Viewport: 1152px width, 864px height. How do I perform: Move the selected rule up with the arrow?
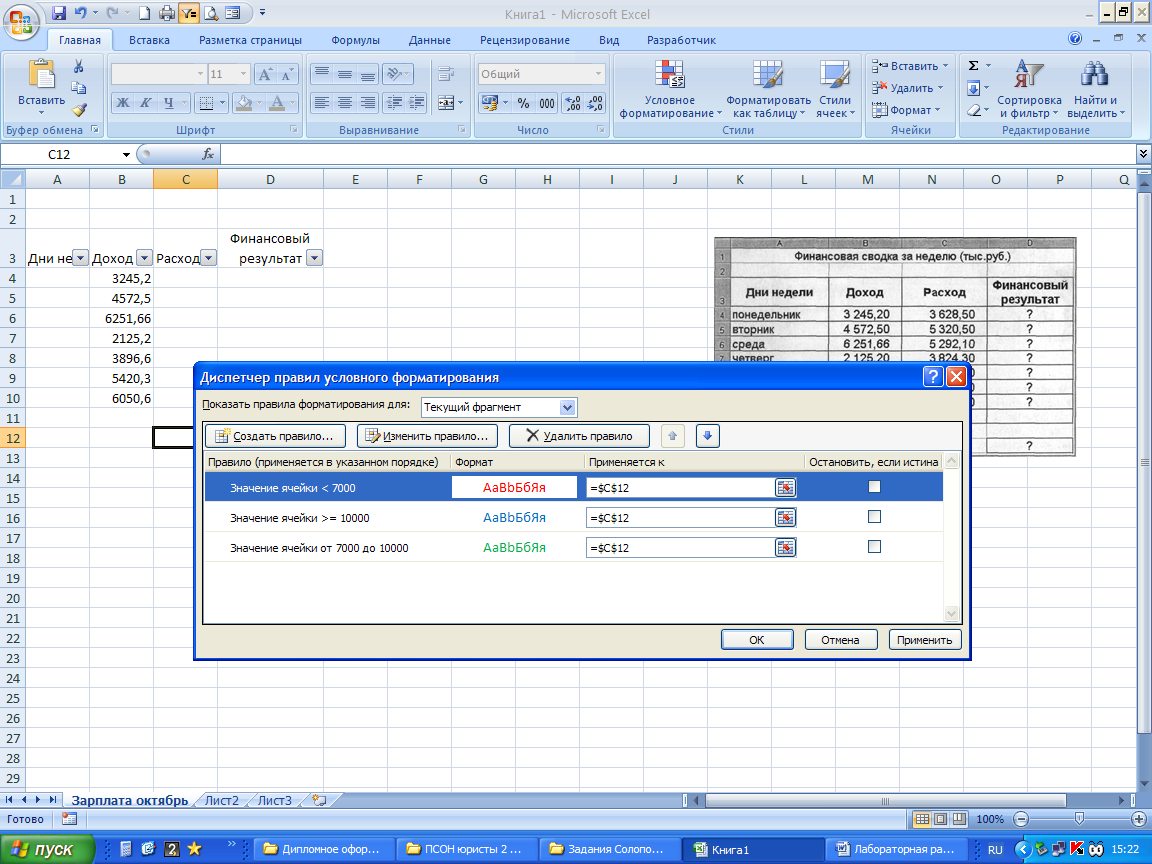tap(672, 436)
